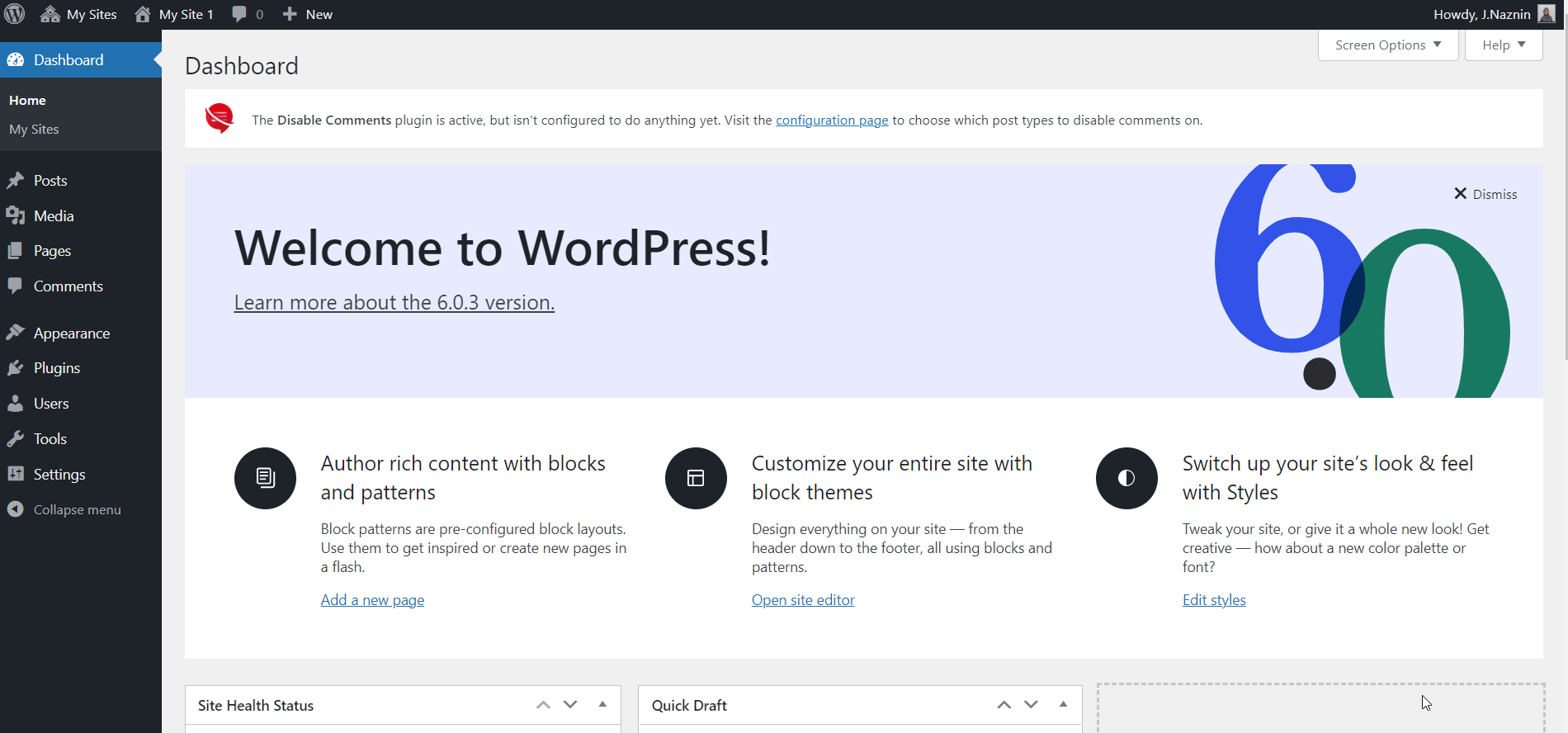1568x733 pixels.
Task: Open the Settings menu
Action: pyautogui.click(x=81, y=474)
